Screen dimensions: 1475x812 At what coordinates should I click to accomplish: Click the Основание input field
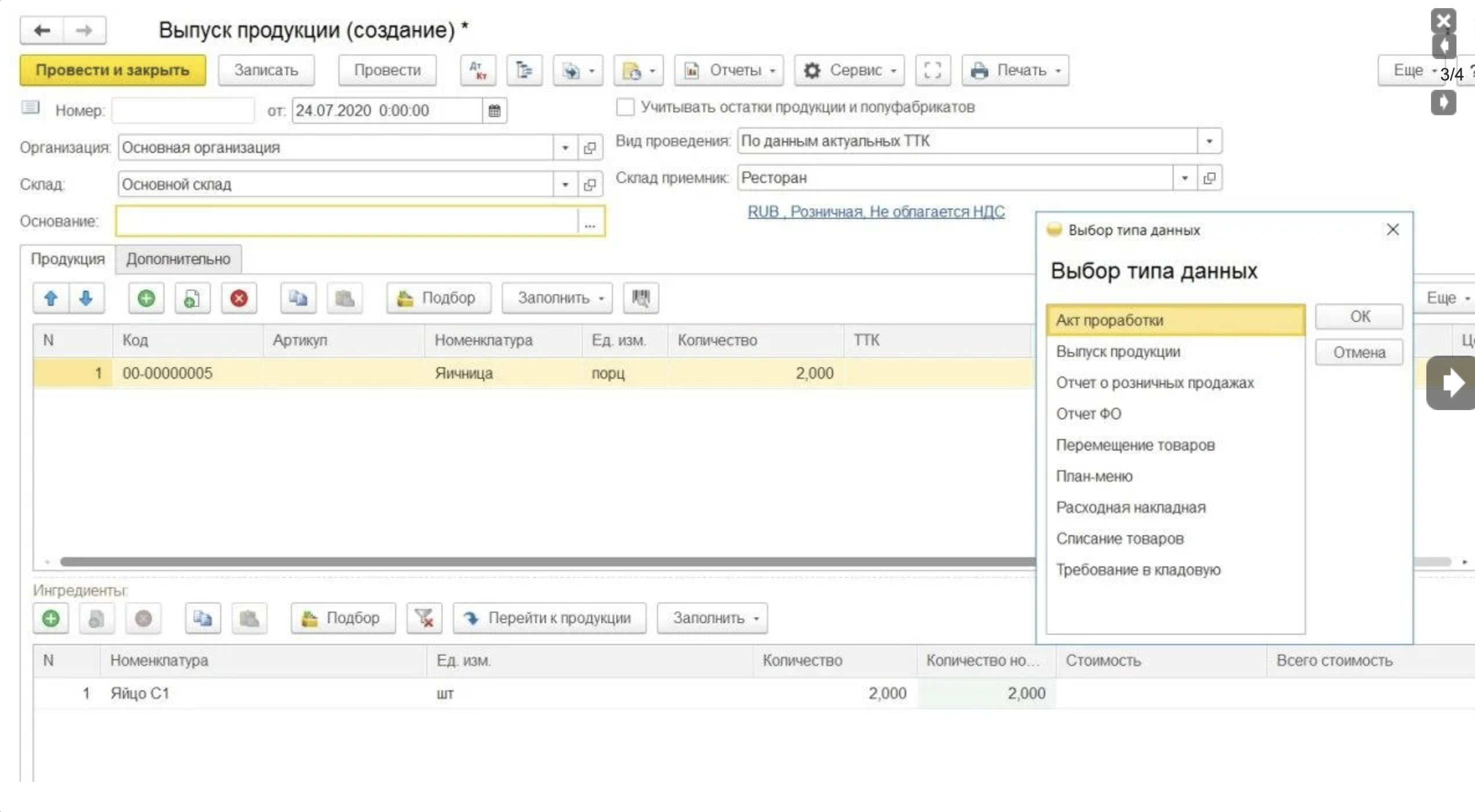click(346, 221)
